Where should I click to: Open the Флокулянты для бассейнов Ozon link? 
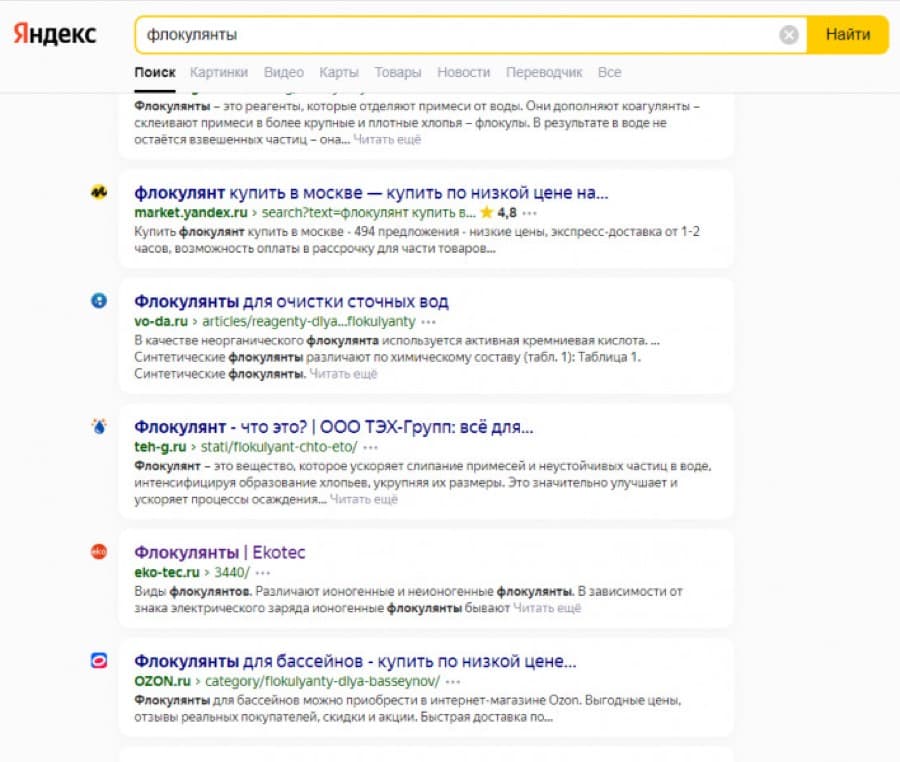click(x=355, y=662)
